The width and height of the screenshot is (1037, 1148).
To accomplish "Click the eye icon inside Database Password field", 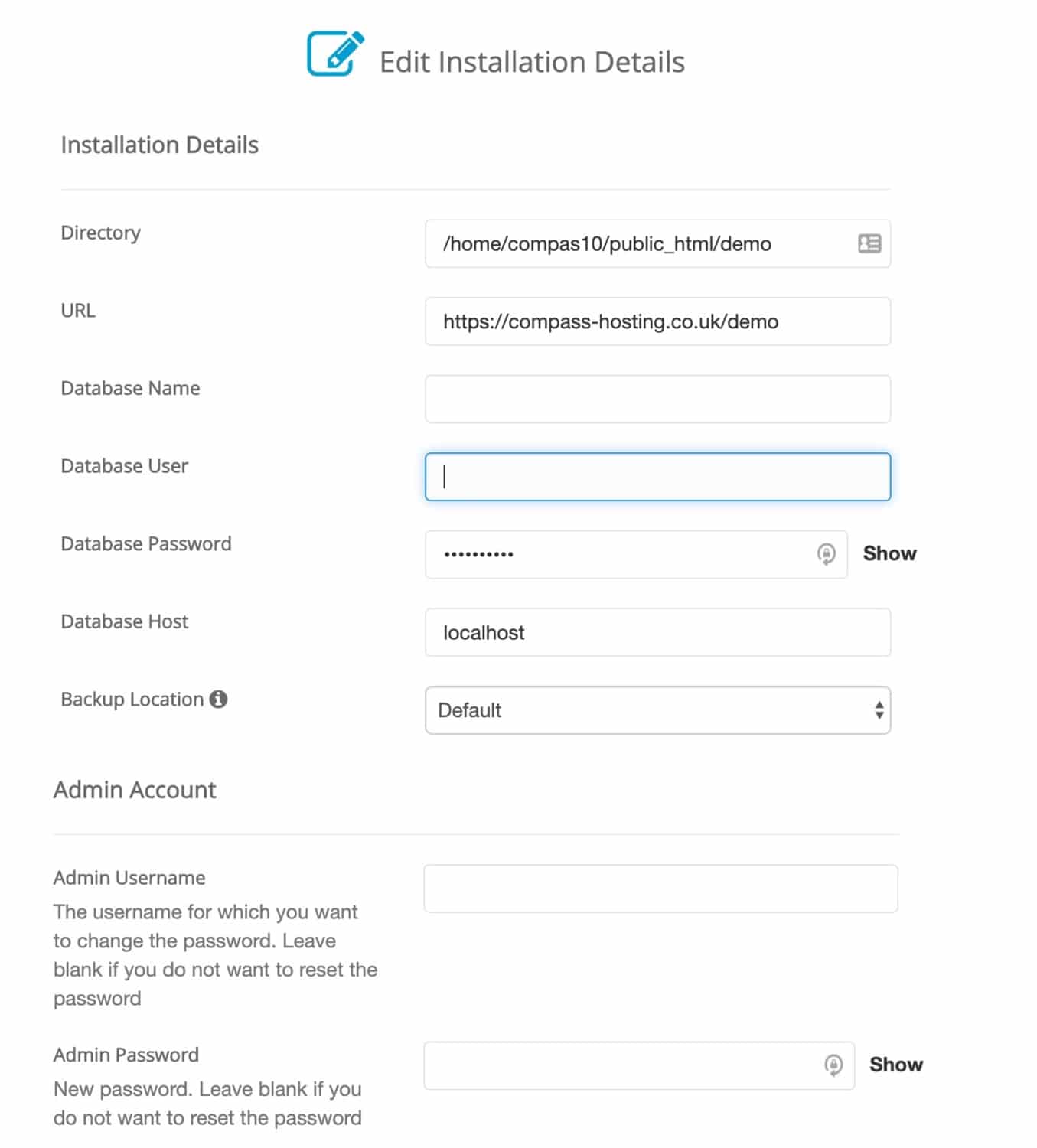I will tap(825, 553).
